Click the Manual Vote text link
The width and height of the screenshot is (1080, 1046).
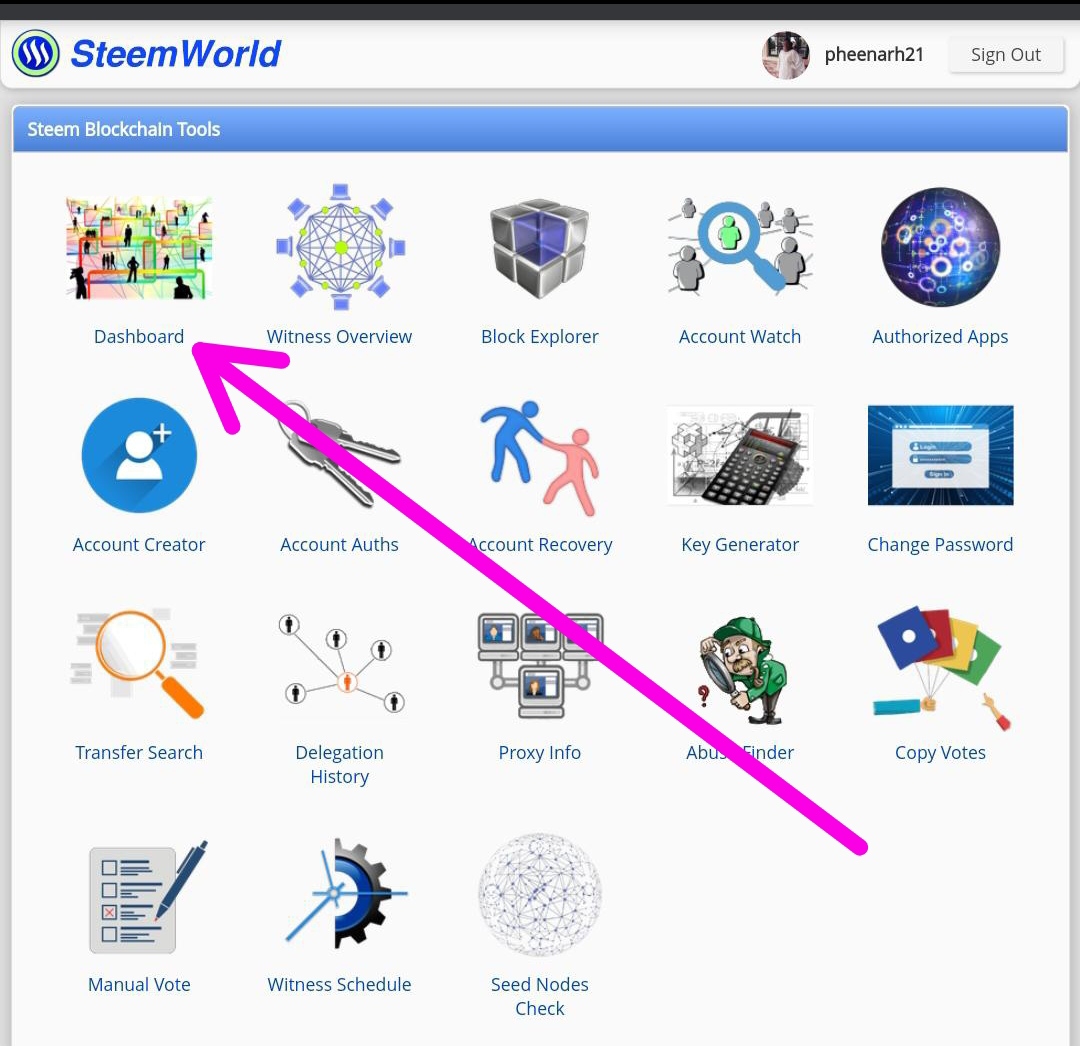pos(139,984)
